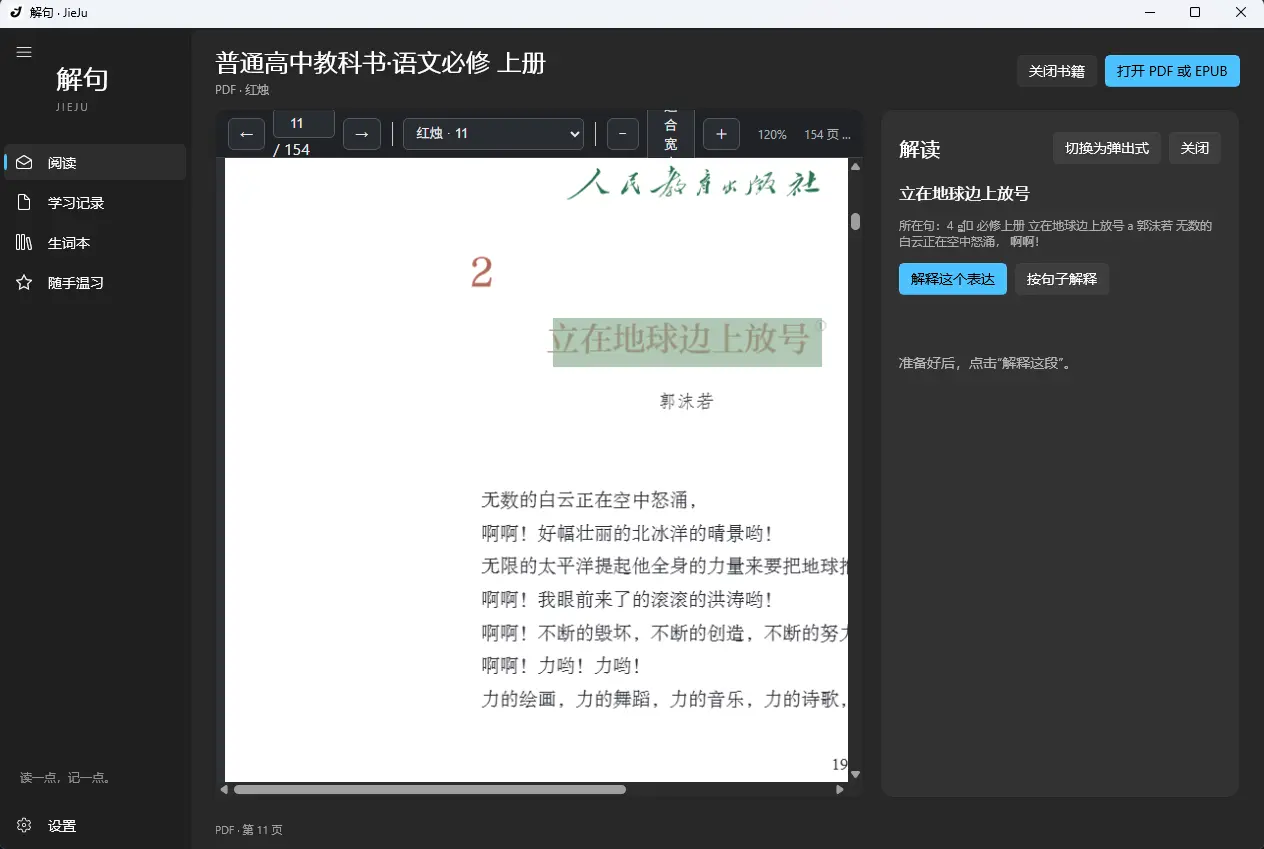Click the 解释这个表达 button
The height and width of the screenshot is (849, 1264).
[953, 279]
